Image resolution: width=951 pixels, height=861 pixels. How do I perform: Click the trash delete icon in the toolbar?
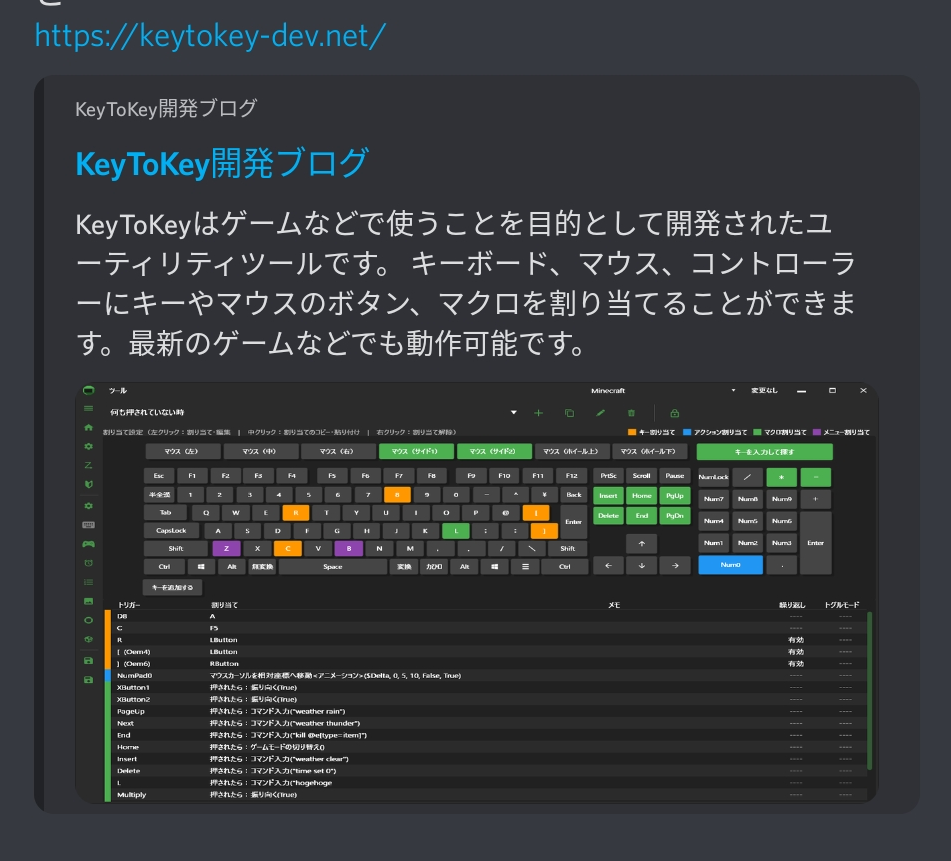pos(631,412)
